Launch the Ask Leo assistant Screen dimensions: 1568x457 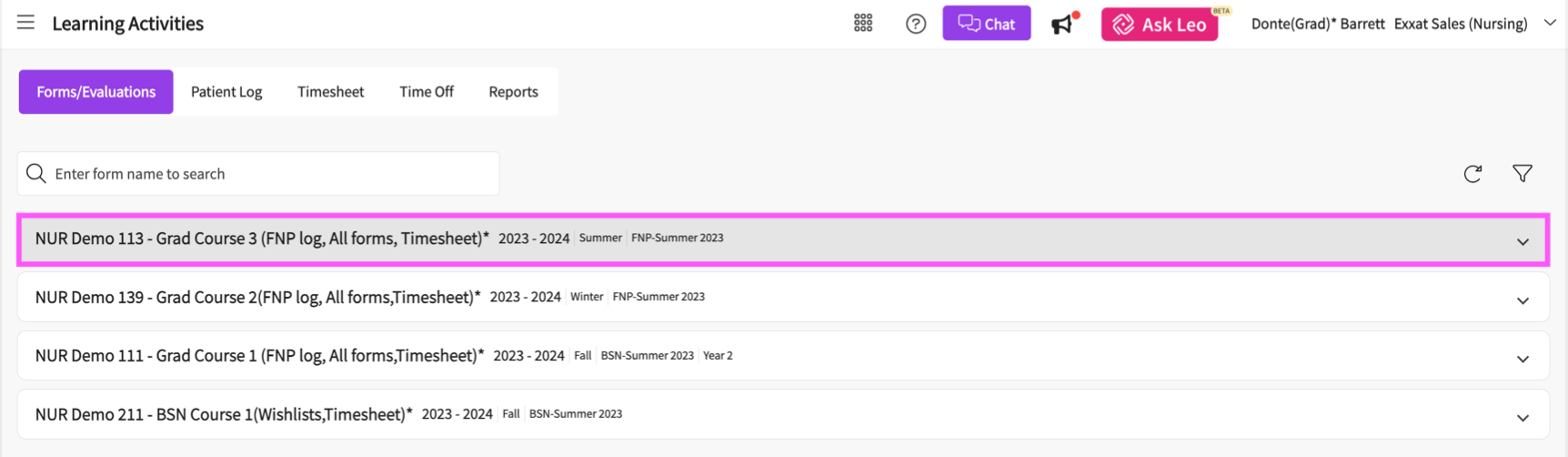click(x=1159, y=25)
